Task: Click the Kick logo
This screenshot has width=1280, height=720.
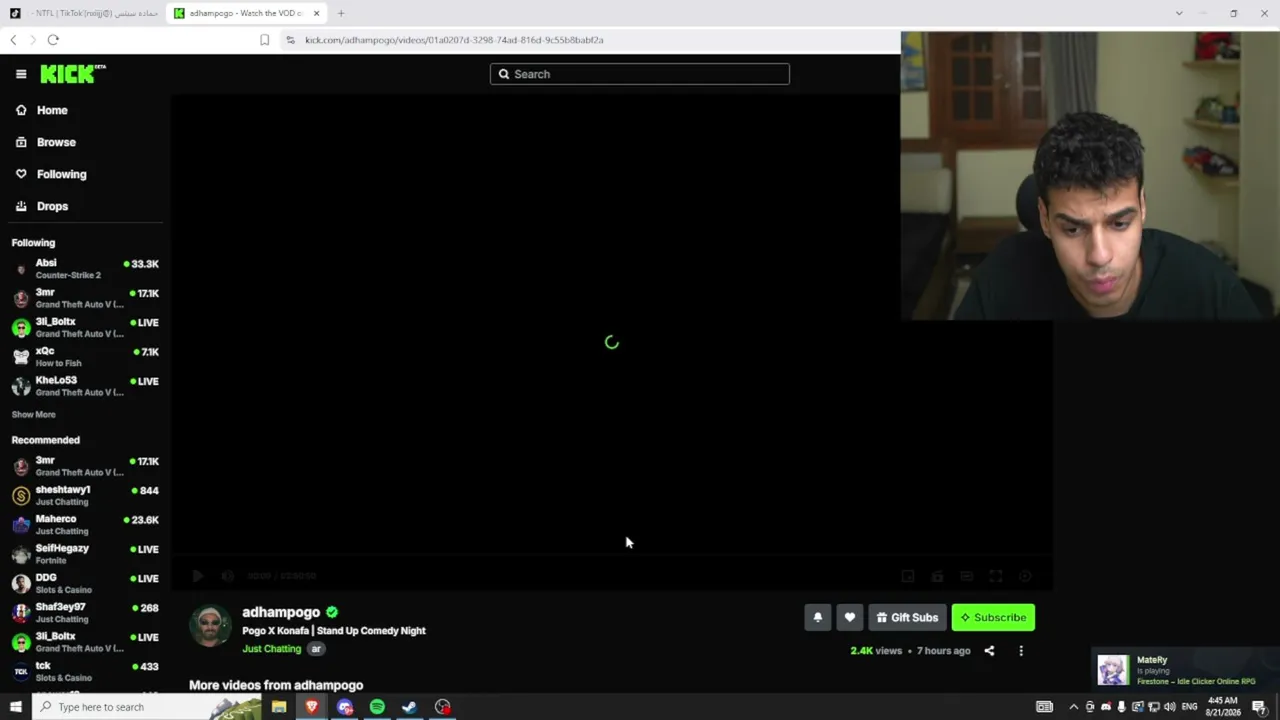Action: [x=72, y=74]
